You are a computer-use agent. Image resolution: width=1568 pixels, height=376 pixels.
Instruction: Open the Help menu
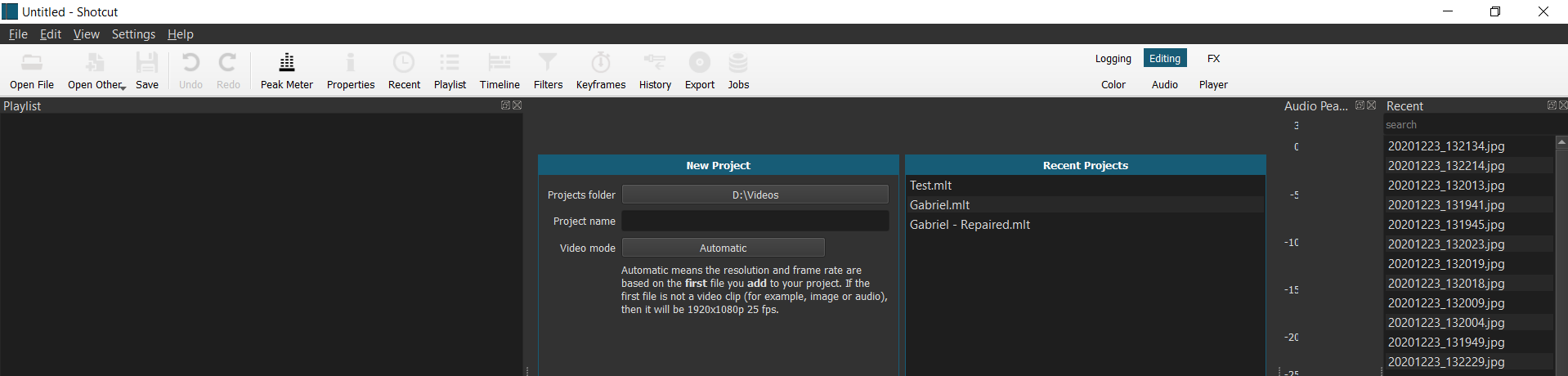[181, 34]
